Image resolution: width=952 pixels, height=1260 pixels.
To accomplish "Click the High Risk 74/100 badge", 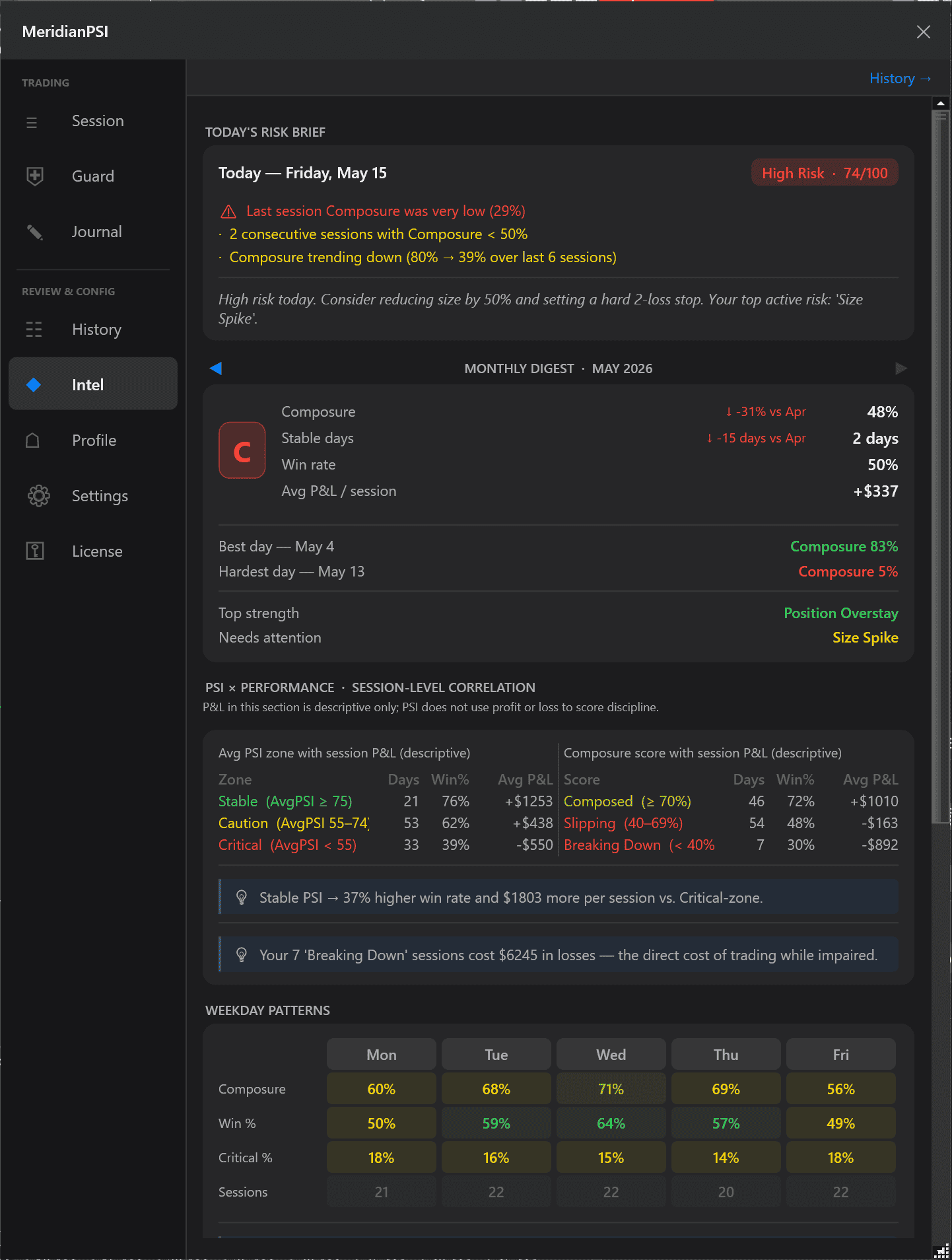I will click(825, 173).
